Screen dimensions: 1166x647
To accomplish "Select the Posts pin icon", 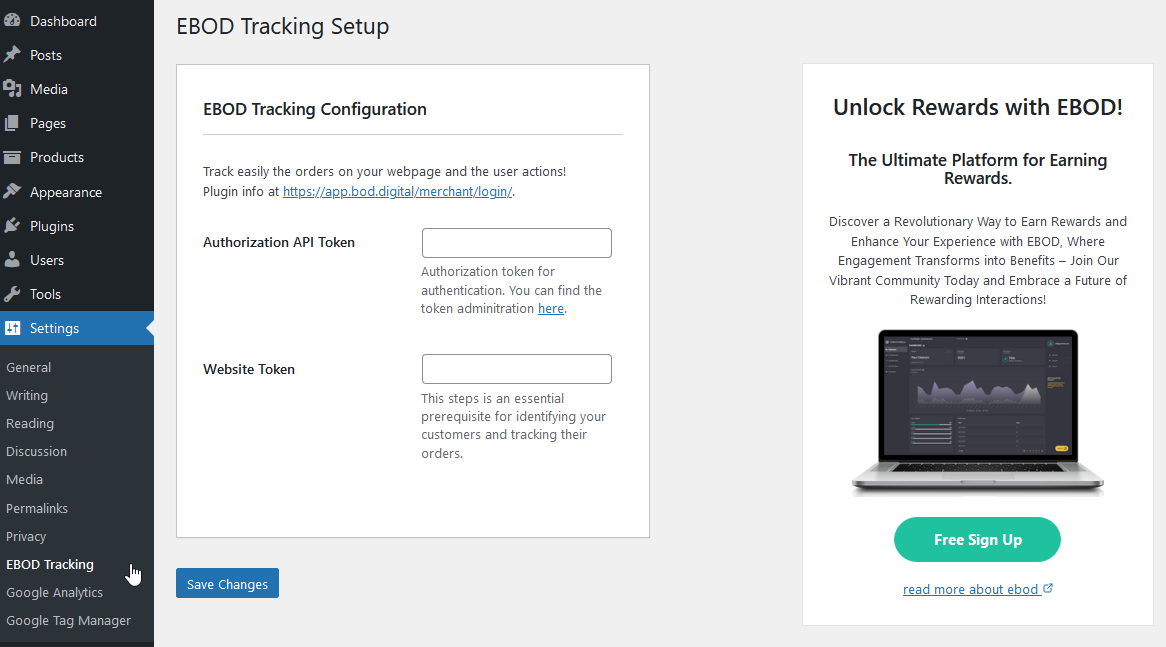I will point(17,54).
